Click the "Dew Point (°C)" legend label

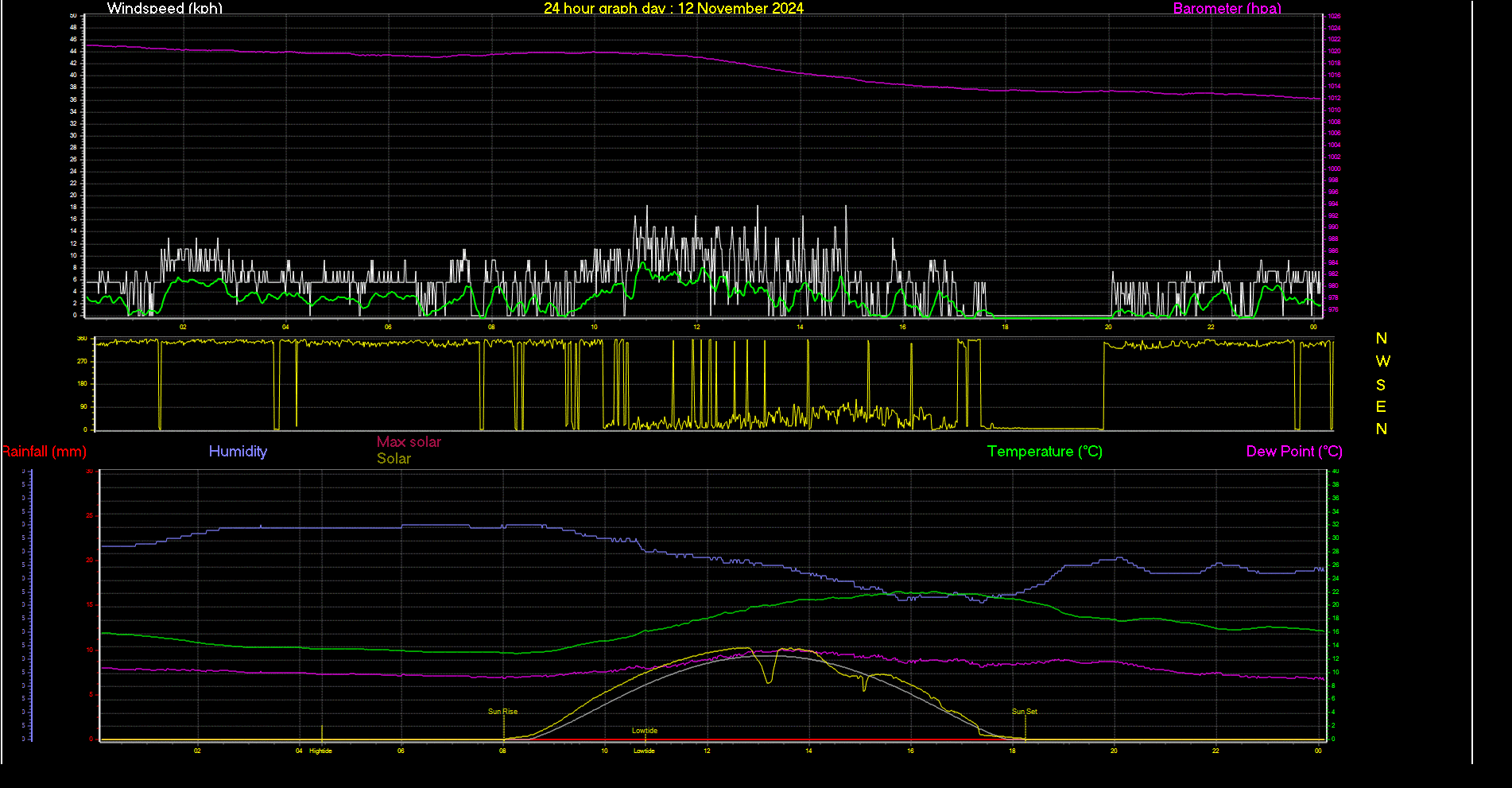[1294, 452]
